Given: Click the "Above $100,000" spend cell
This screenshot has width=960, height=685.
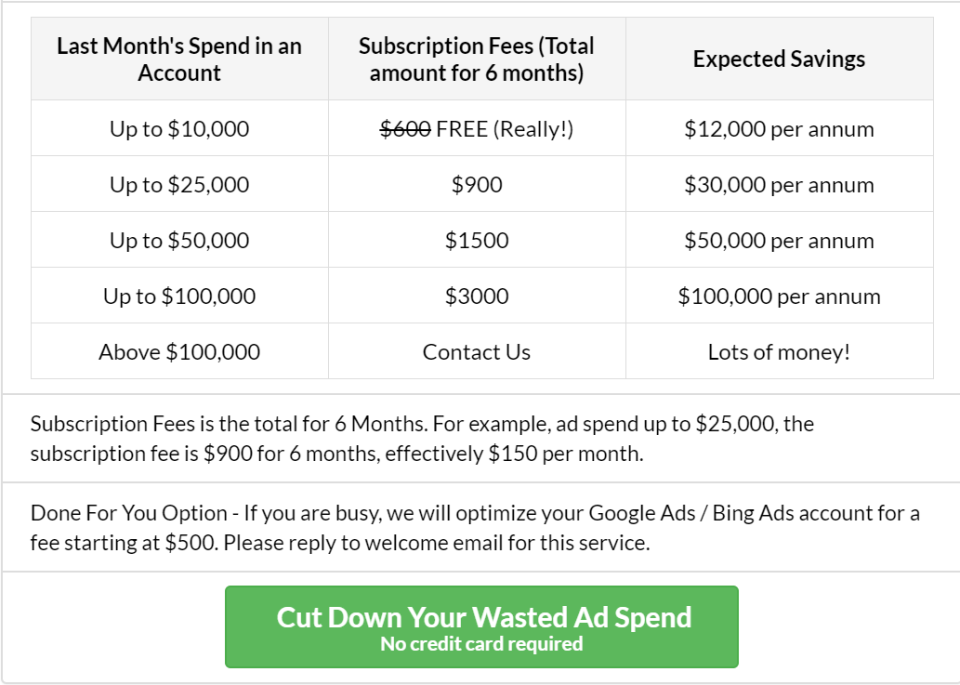Looking at the screenshot, I should point(179,352).
